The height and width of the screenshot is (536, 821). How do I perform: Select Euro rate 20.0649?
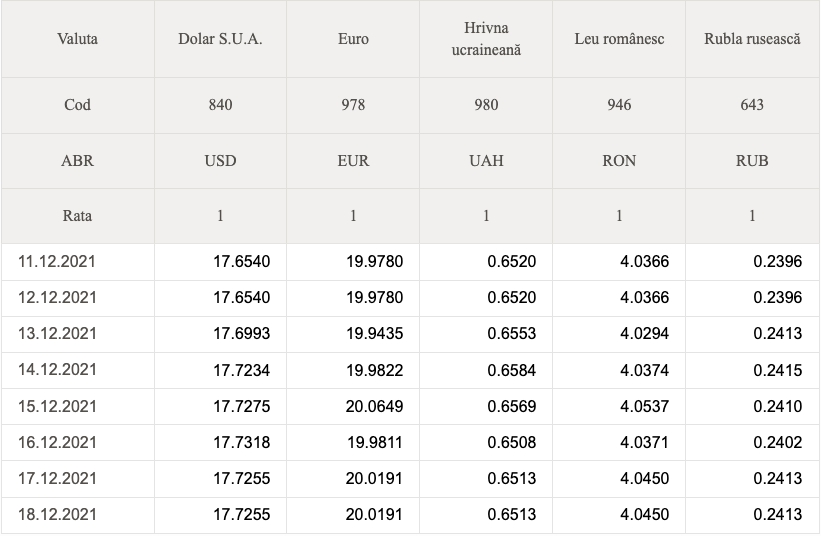pyautogui.click(x=374, y=406)
